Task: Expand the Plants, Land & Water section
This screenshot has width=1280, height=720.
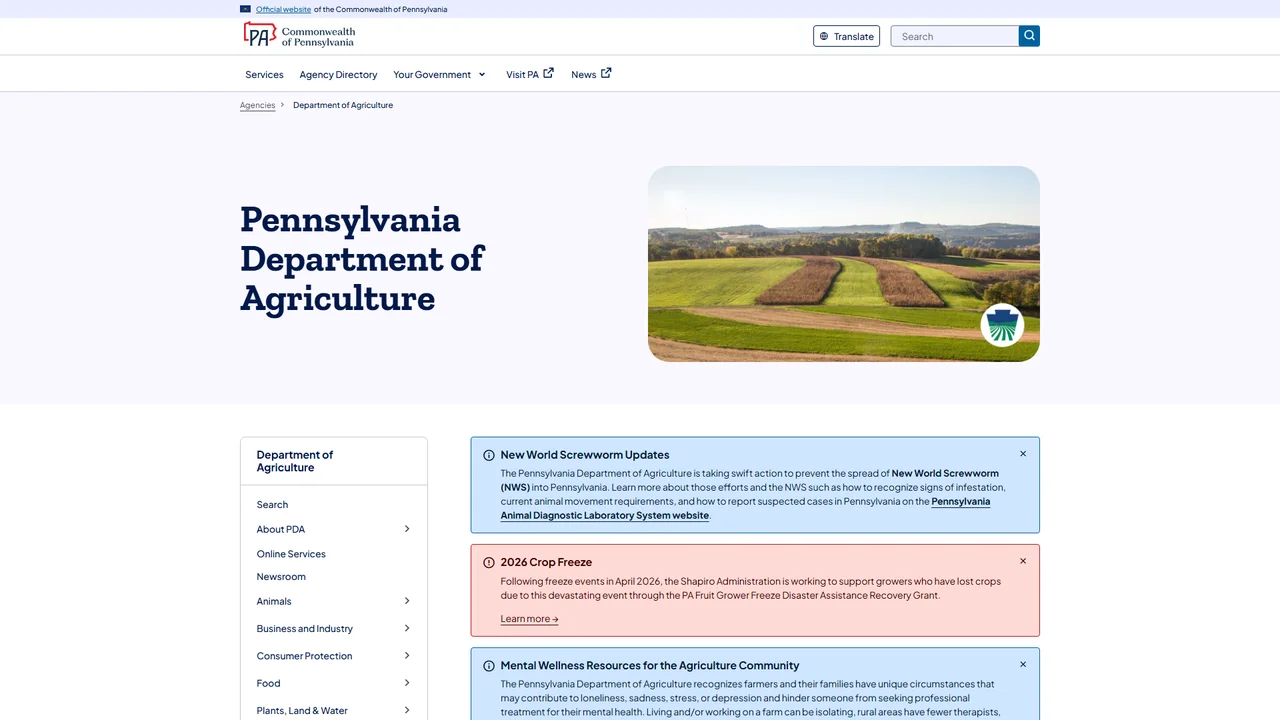Action: click(x=407, y=710)
